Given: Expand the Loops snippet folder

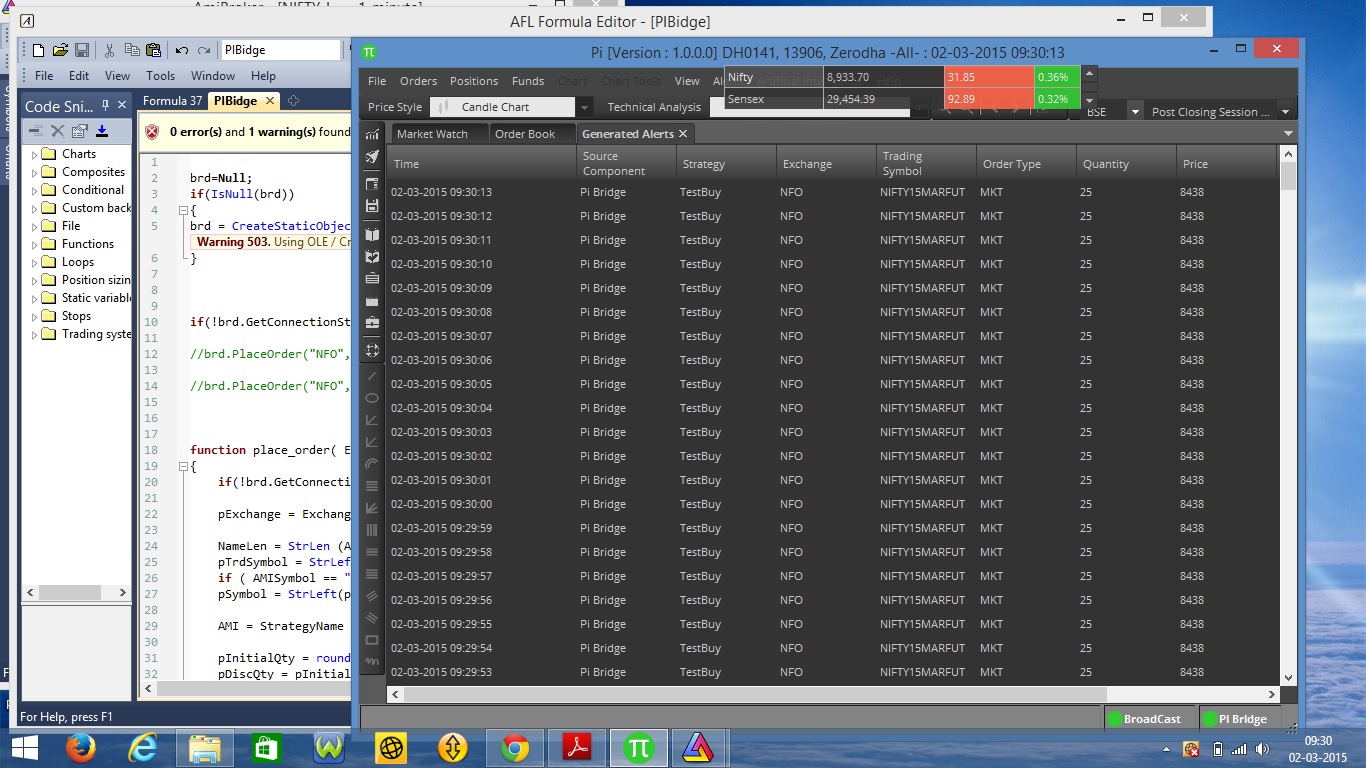Looking at the screenshot, I should pos(35,262).
